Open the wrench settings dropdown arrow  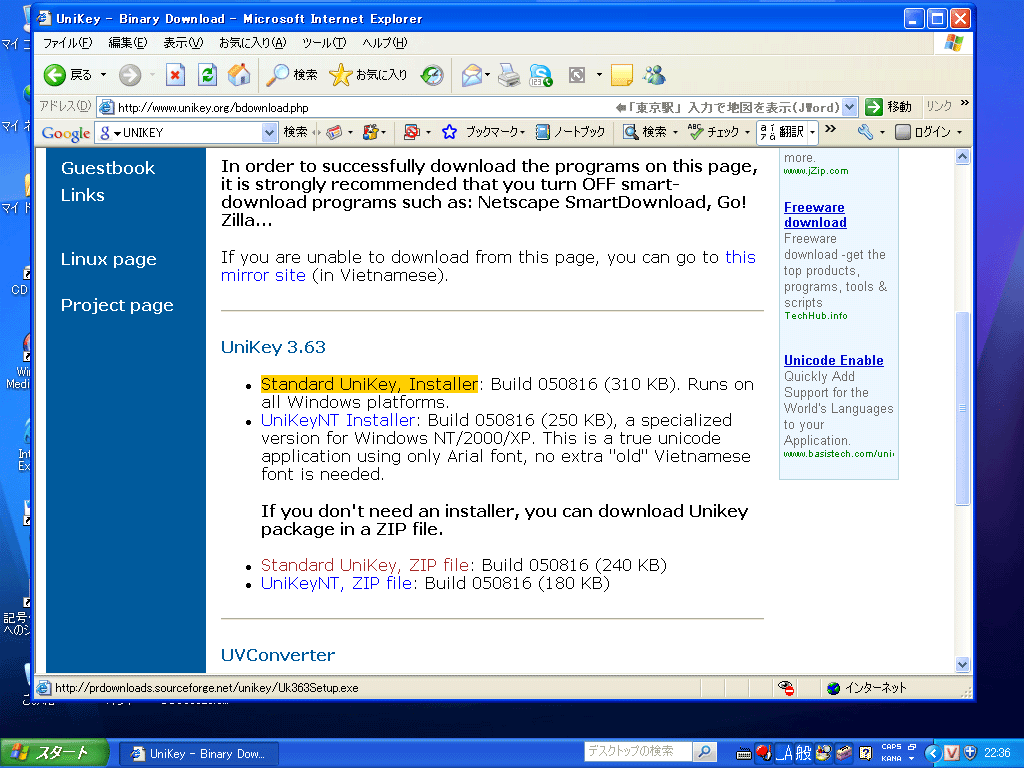[x=882, y=133]
